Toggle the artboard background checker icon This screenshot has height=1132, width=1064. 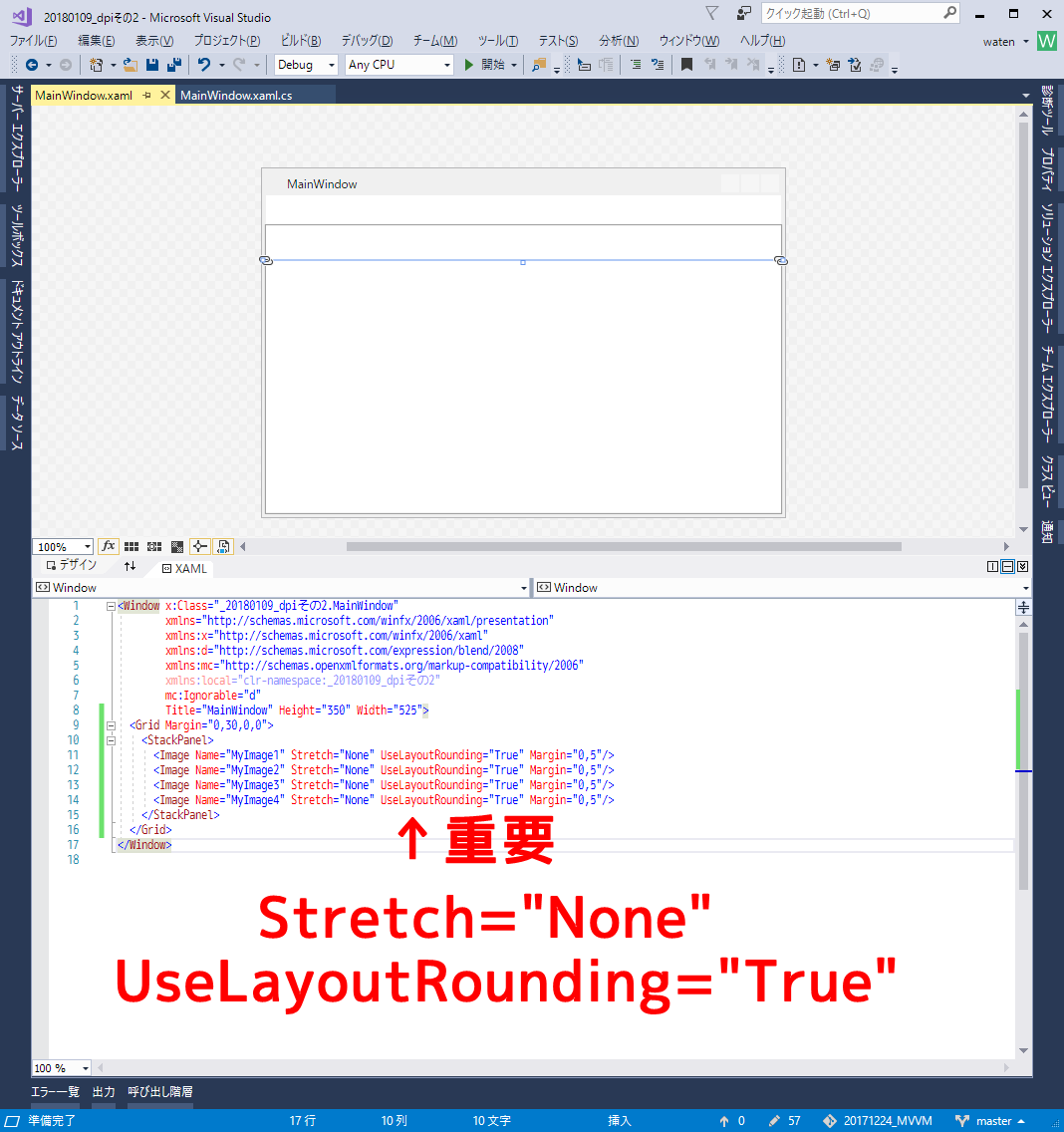[x=177, y=546]
